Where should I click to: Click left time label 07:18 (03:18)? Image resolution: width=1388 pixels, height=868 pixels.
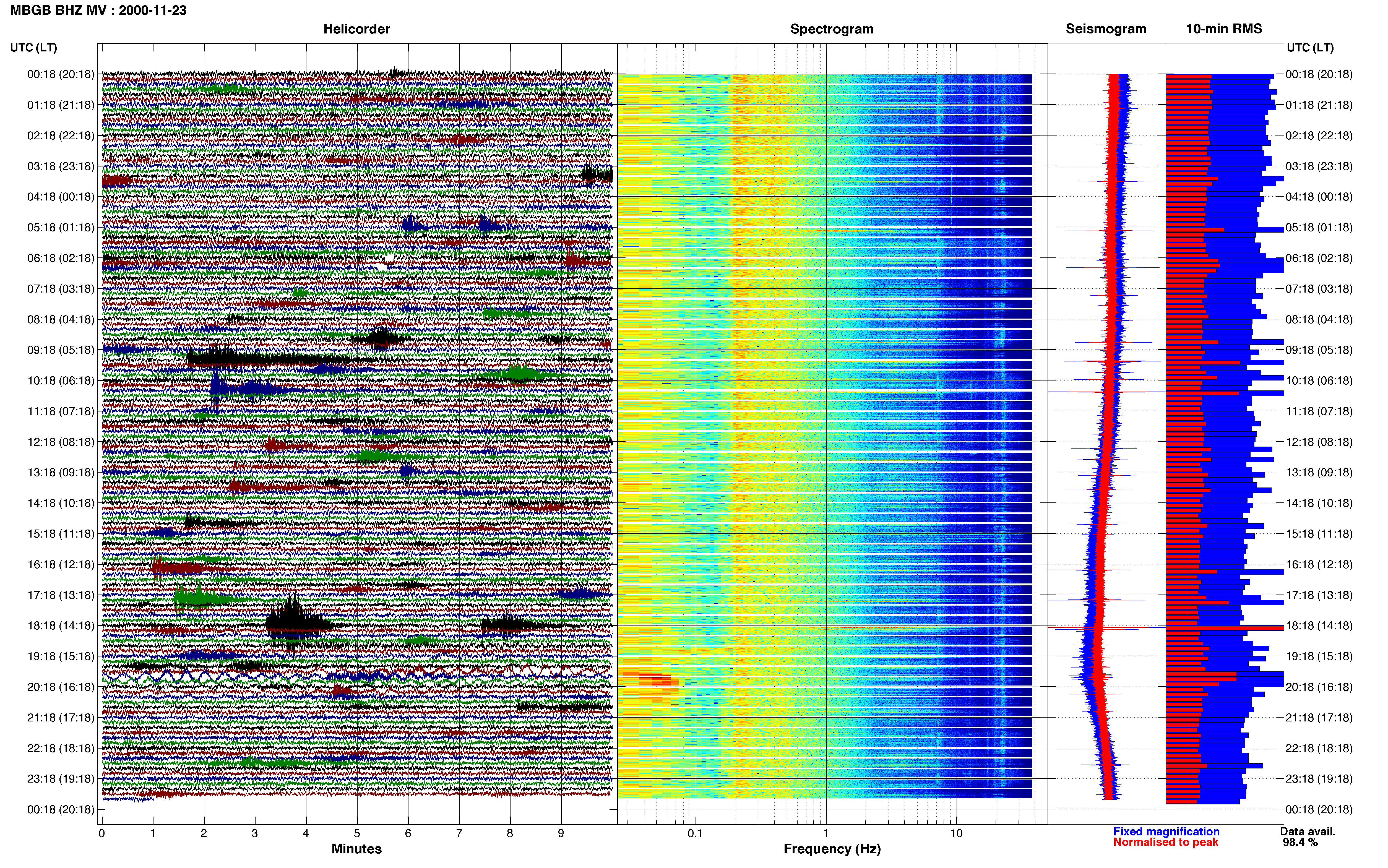tap(61, 289)
